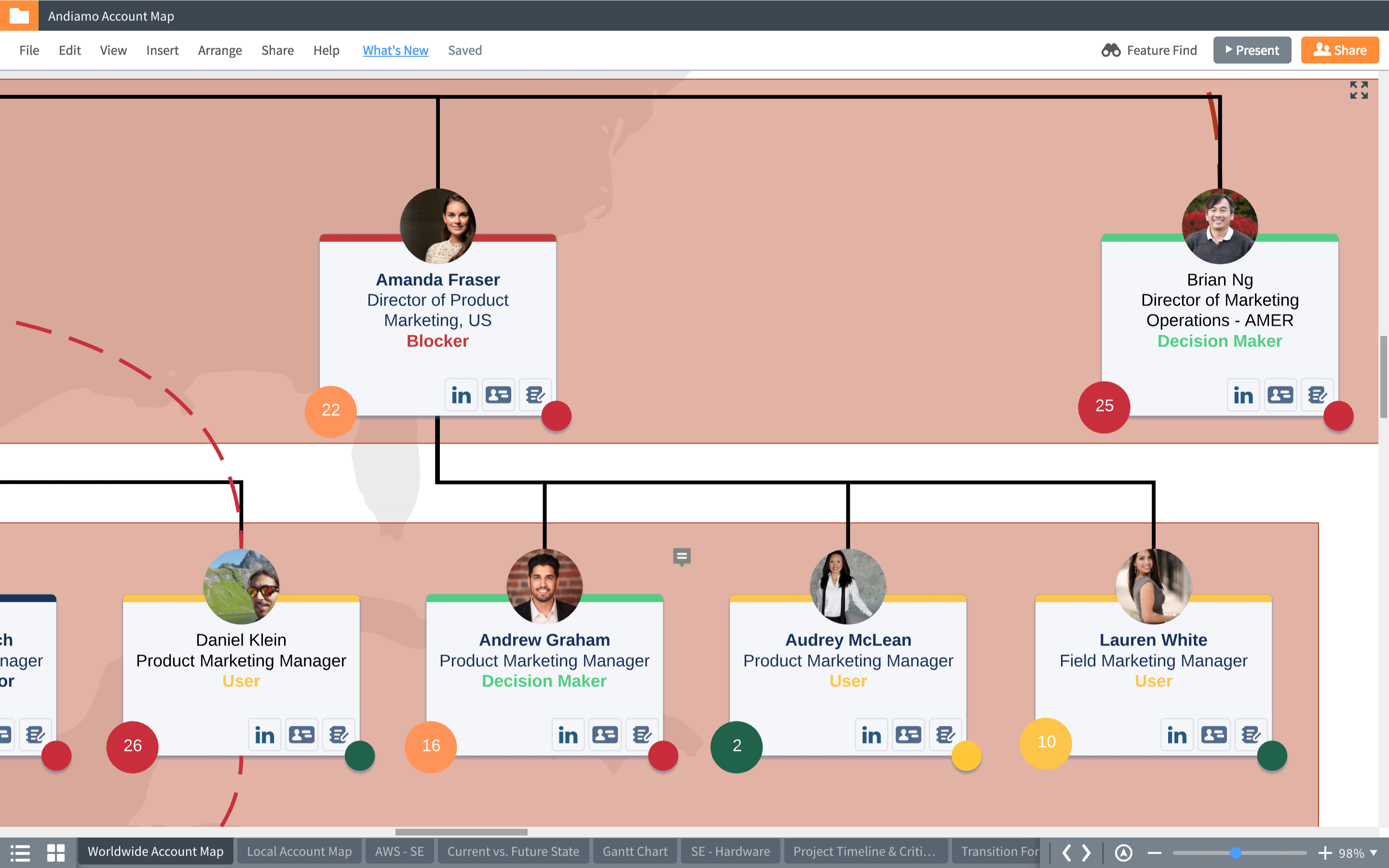This screenshot has width=1389, height=868.
Task: Click Present button to start presentation
Action: point(1252,49)
